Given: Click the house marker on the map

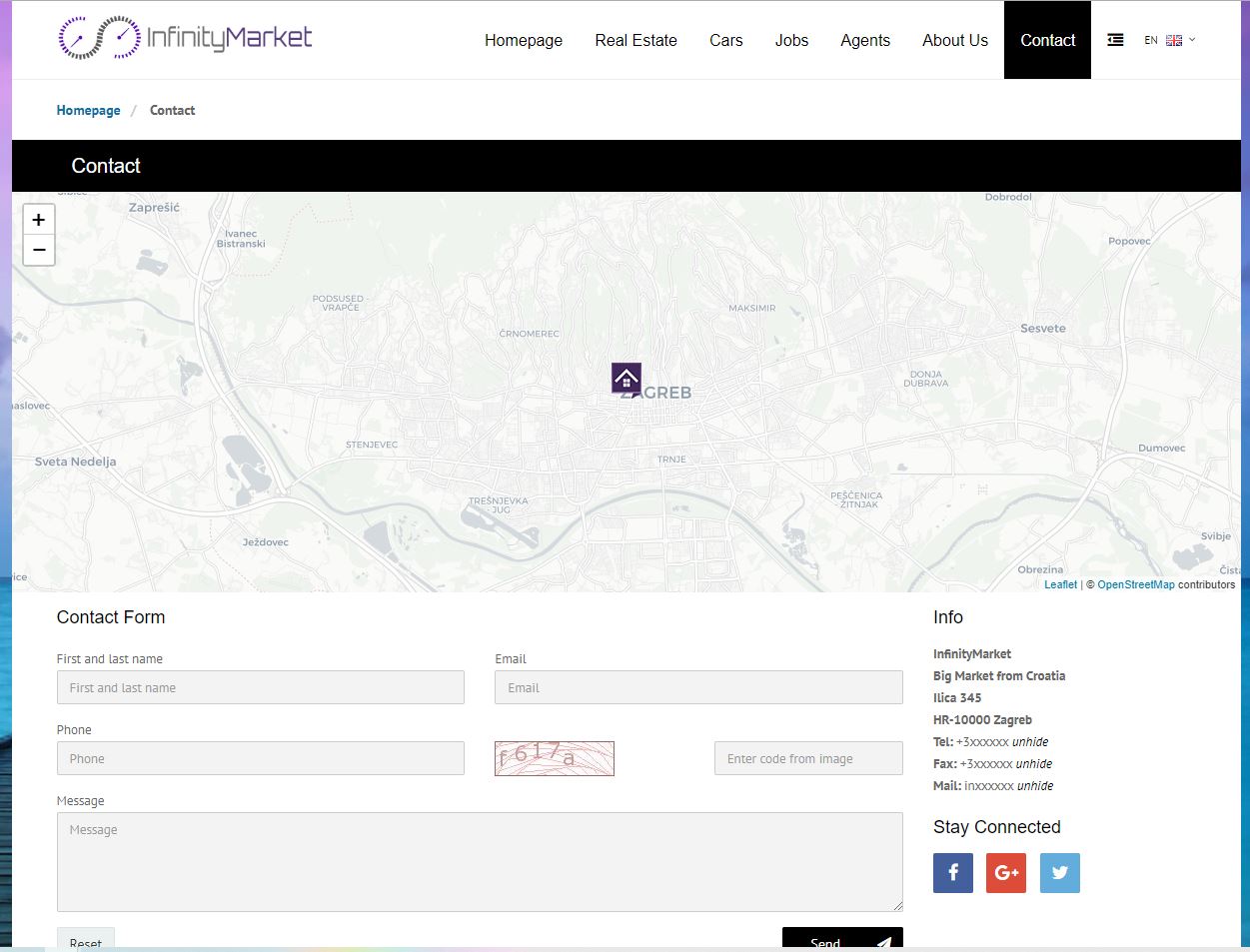Looking at the screenshot, I should [626, 378].
